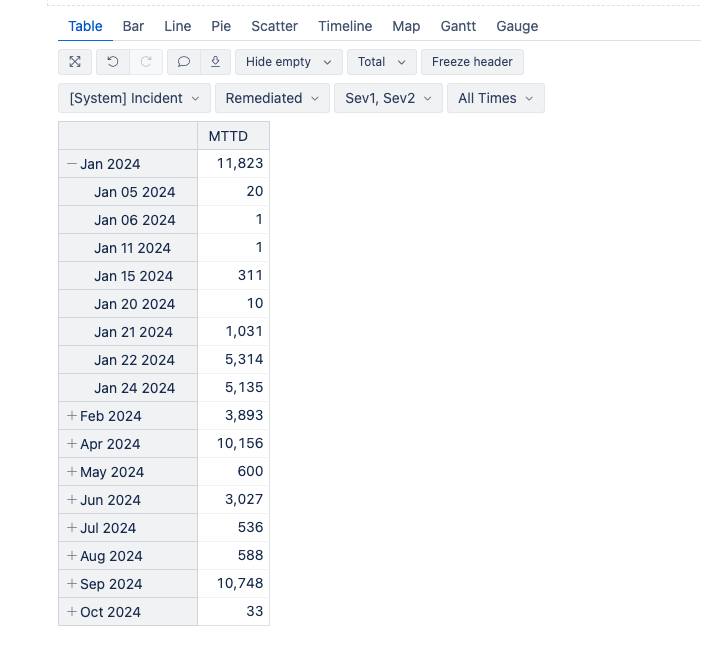Click the 10,156 value cell
The width and height of the screenshot is (701, 654).
[233, 443]
